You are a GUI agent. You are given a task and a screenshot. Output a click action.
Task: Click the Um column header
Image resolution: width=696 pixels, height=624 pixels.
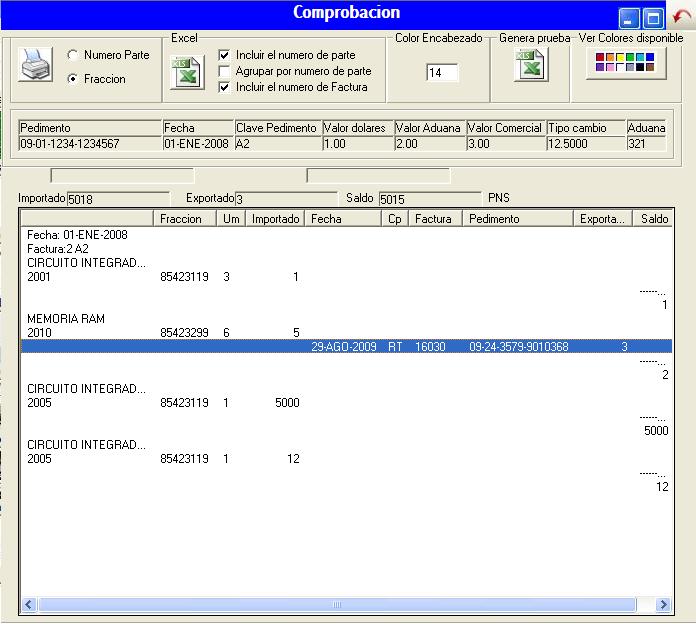coord(231,218)
